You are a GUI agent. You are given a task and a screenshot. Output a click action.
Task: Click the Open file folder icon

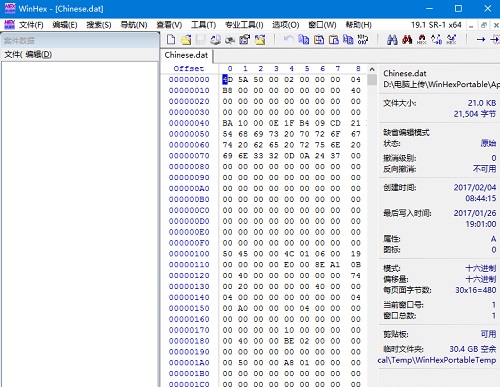pos(186,40)
